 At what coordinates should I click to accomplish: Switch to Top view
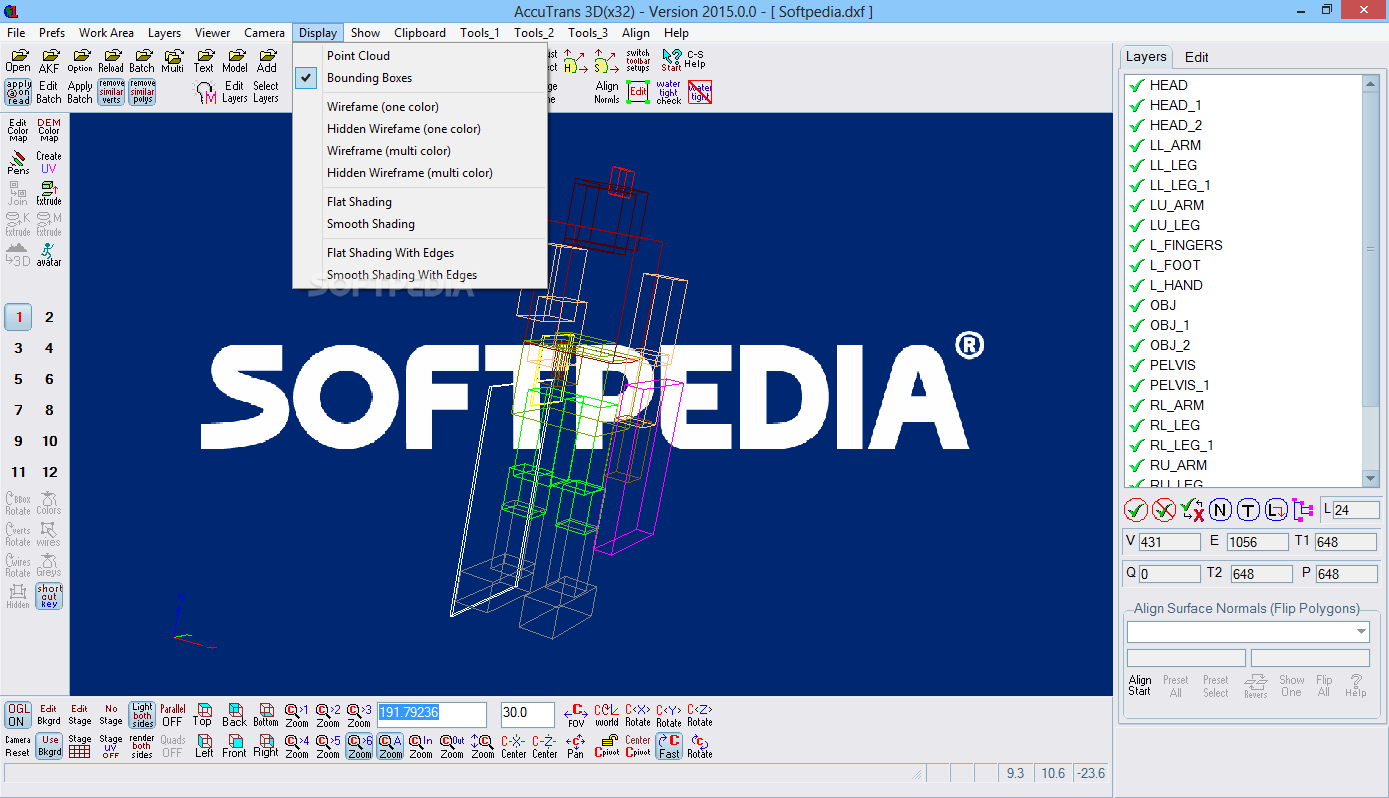(x=203, y=714)
